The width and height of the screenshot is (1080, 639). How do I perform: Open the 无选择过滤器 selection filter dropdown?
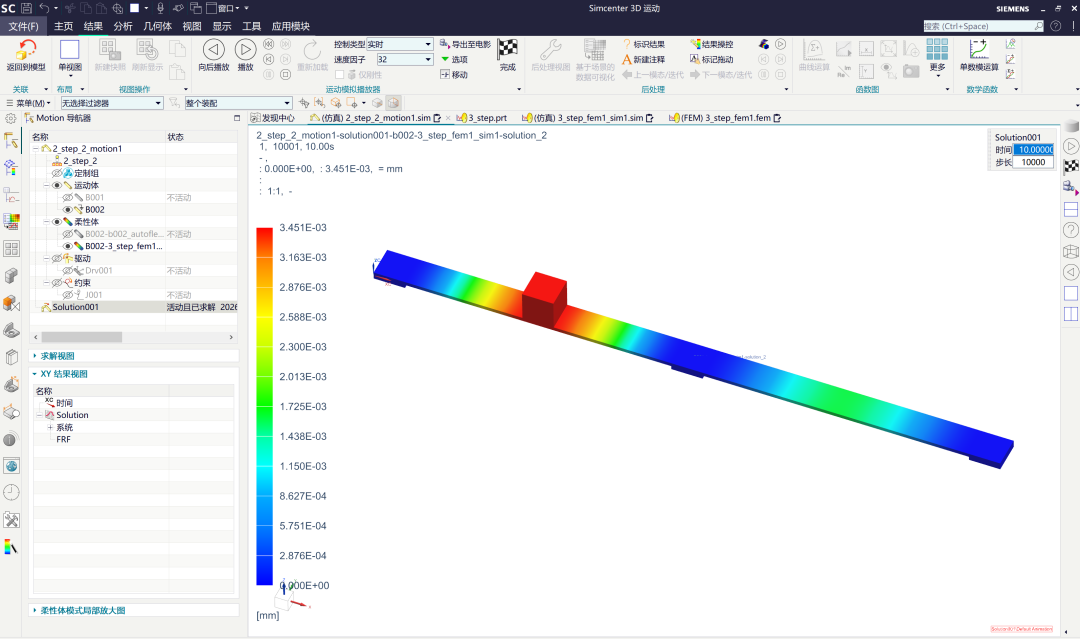pyautogui.click(x=158, y=103)
